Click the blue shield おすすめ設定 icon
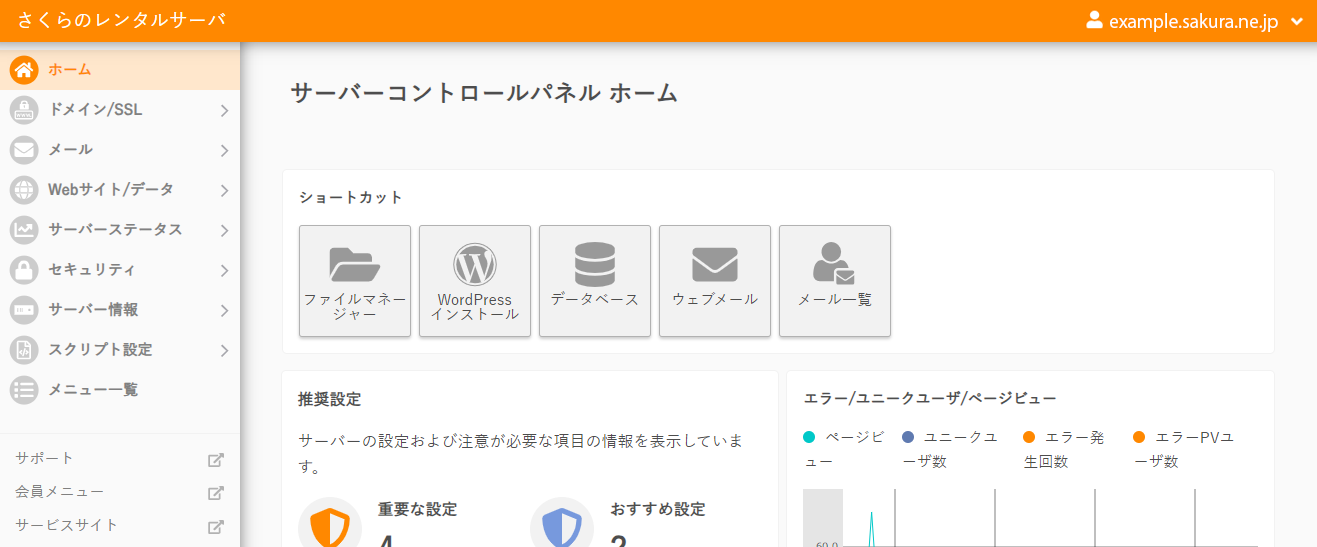The width and height of the screenshot is (1317, 547). (562, 527)
